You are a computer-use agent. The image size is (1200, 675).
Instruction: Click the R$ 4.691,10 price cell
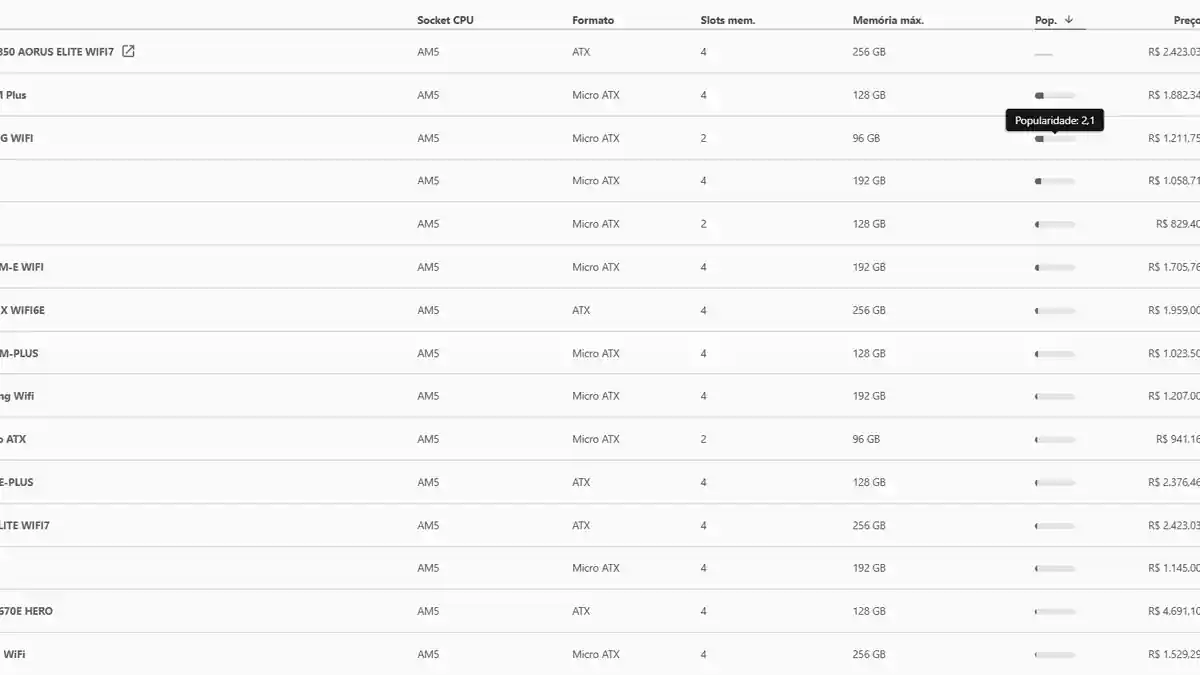pos(1173,611)
